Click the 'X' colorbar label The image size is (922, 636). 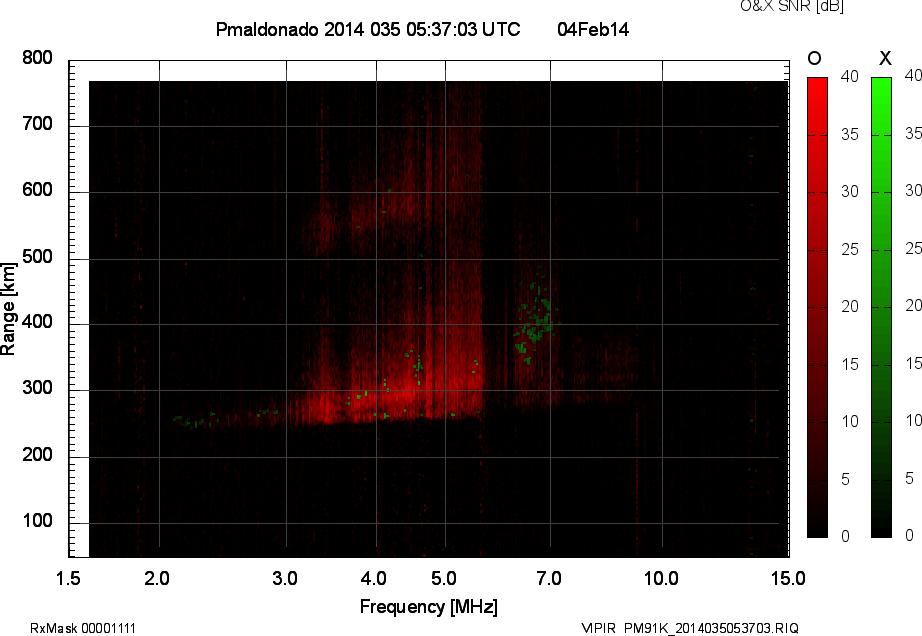tap(885, 58)
